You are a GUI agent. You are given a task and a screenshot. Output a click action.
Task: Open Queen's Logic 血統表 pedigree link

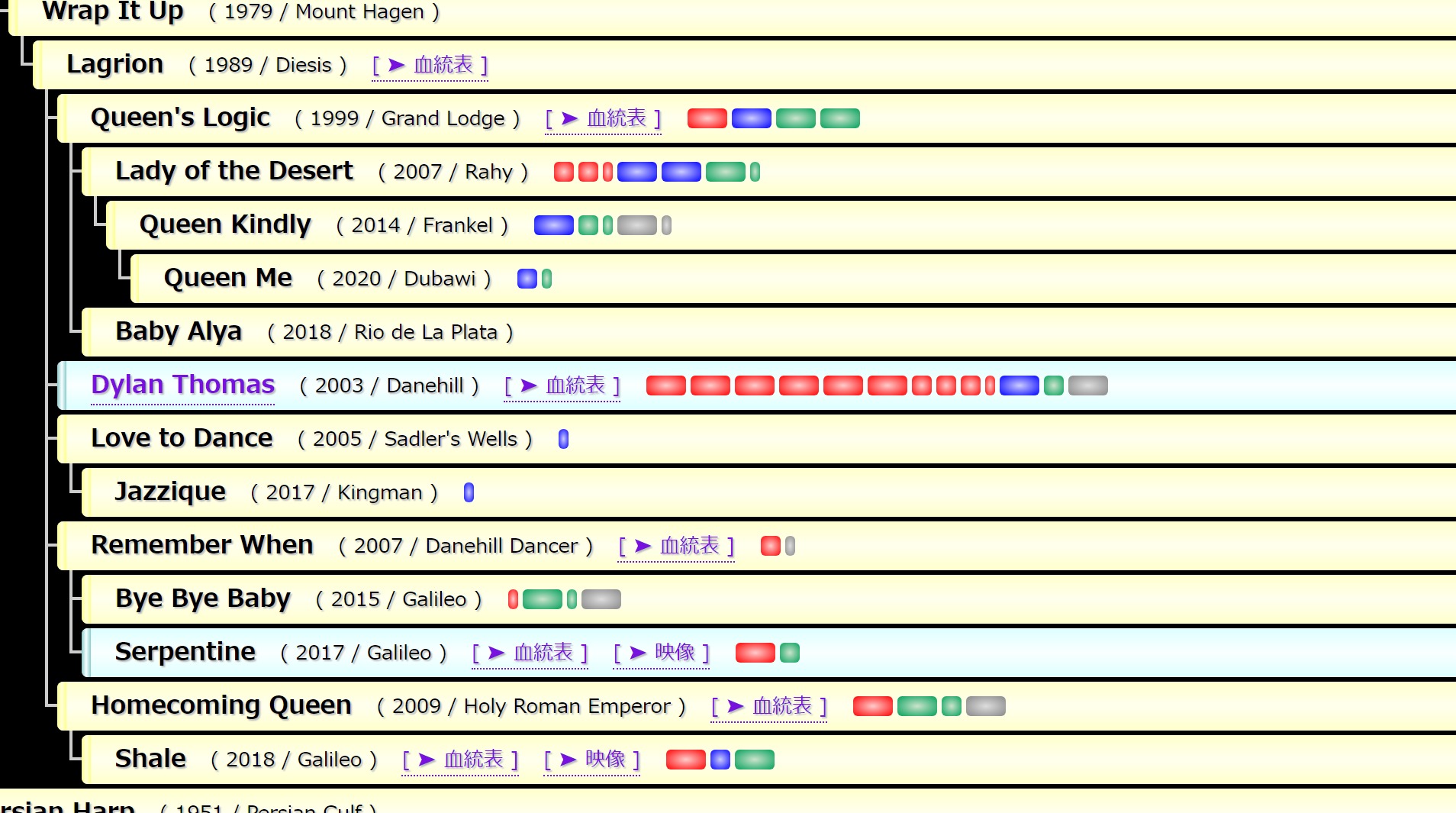coord(604,119)
